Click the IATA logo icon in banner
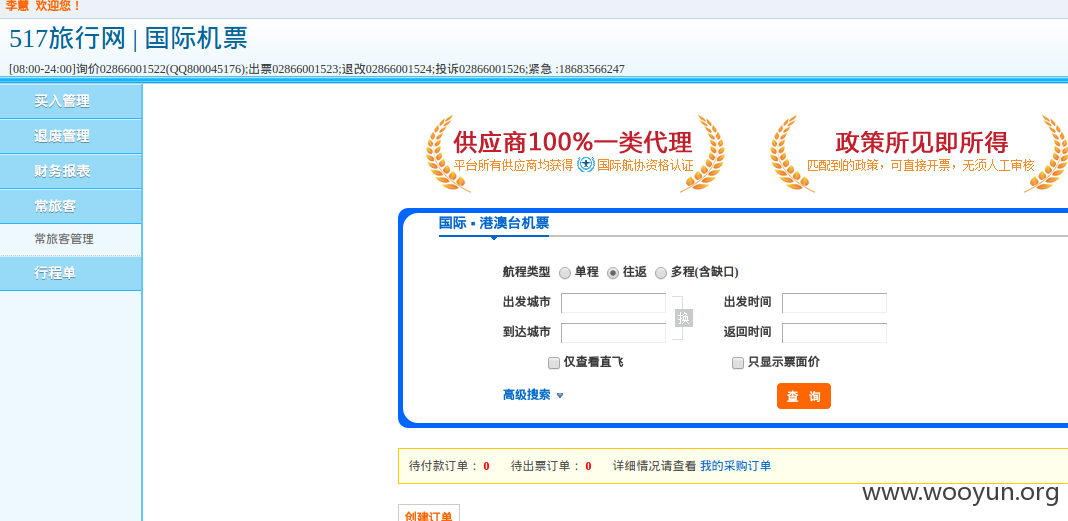This screenshot has height=521, width=1068. (x=586, y=165)
